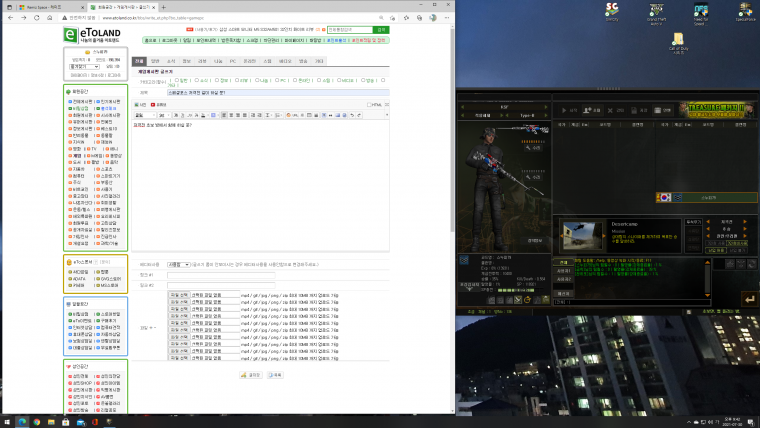Click Windows Start button
This screenshot has width=760, height=428.
[7, 422]
